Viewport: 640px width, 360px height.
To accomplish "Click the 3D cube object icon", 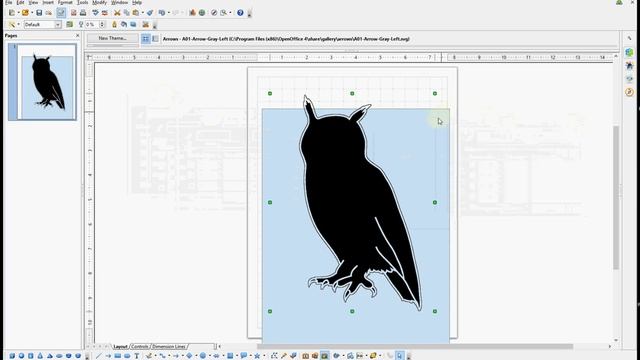I will [12, 356].
